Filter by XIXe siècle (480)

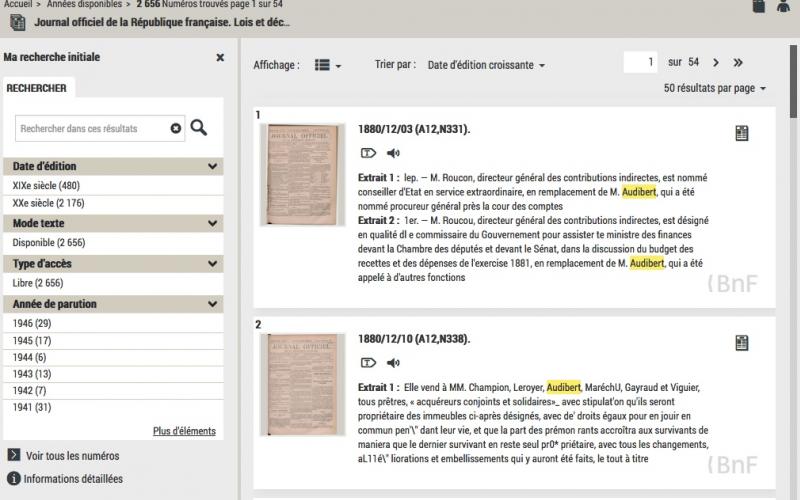point(46,186)
